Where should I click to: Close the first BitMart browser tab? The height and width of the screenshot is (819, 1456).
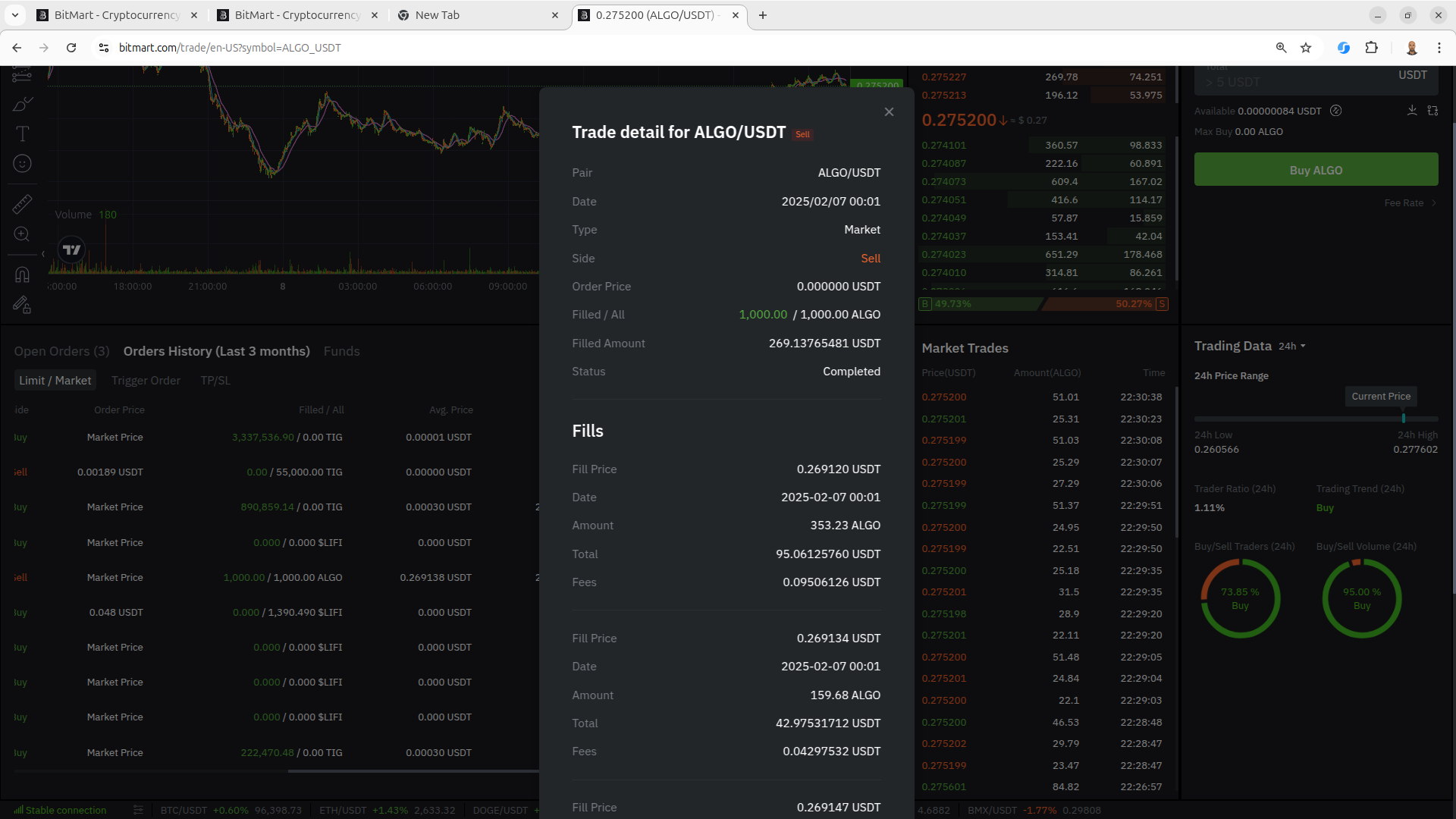194,15
